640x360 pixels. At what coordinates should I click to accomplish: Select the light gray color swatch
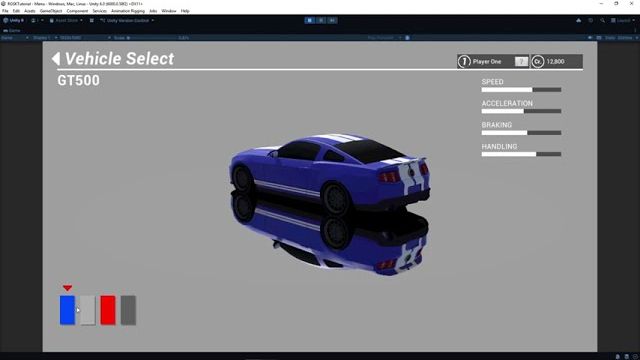pyautogui.click(x=88, y=310)
